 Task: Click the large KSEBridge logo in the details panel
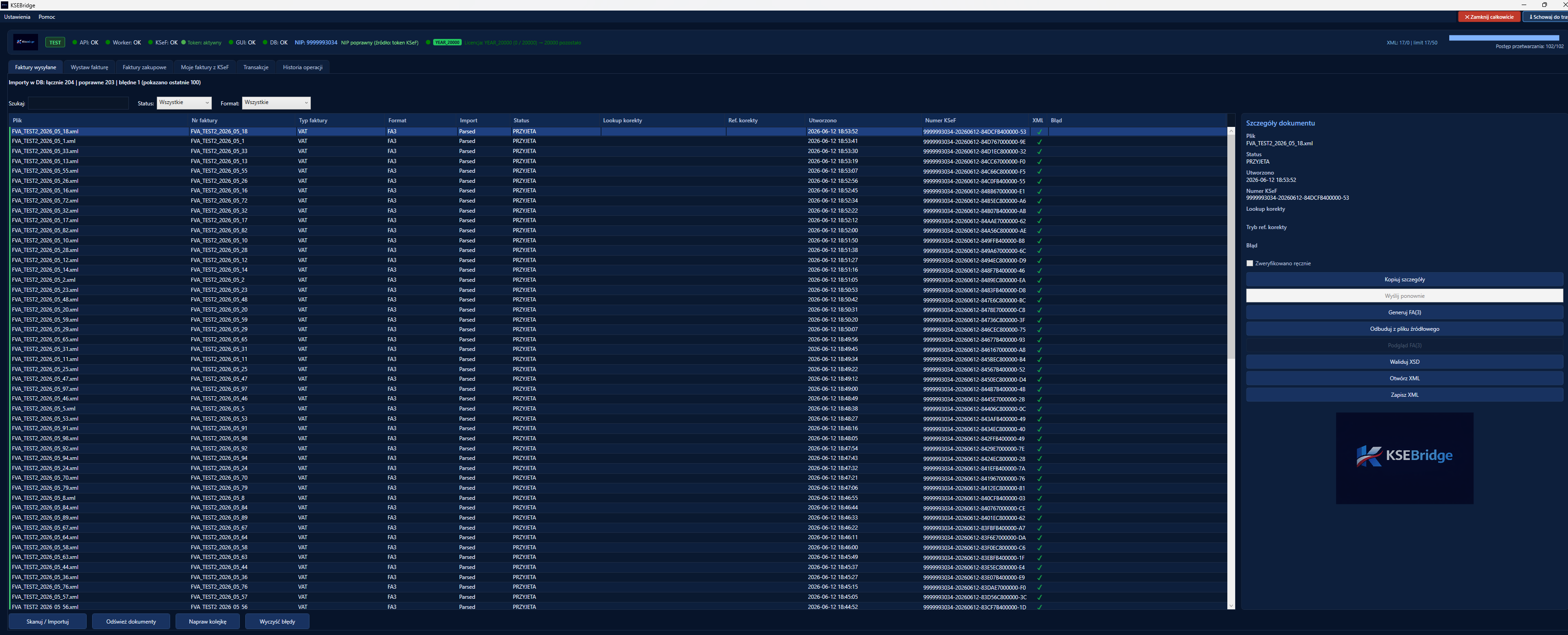coord(1404,458)
